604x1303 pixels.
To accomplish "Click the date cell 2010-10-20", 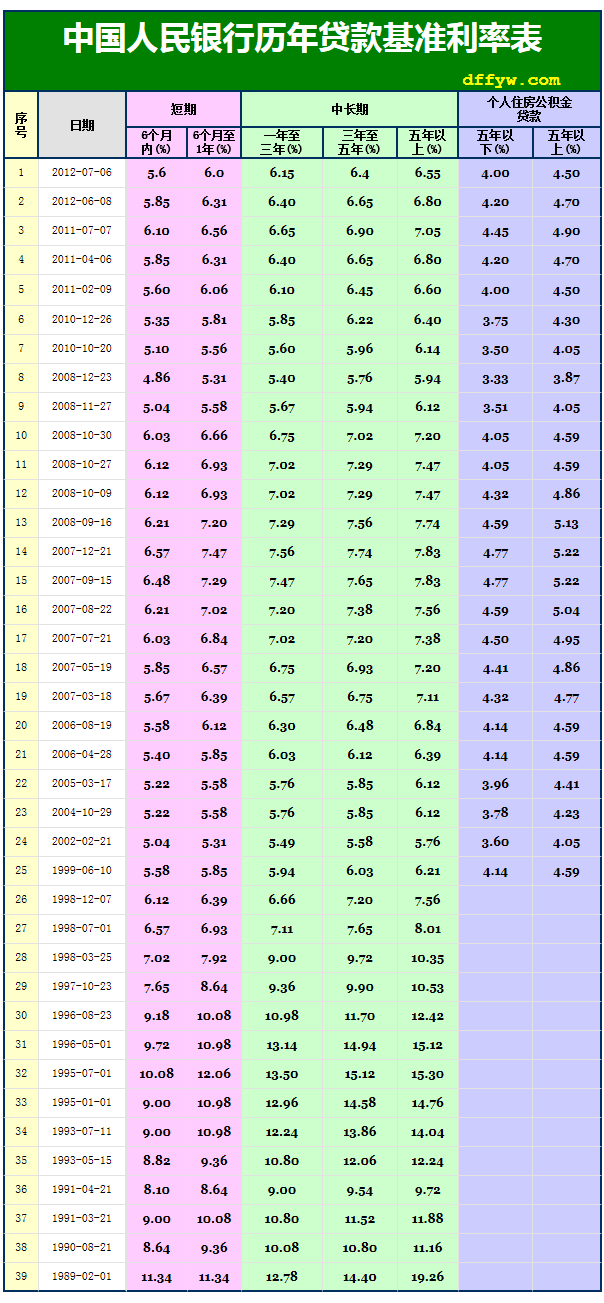I will pyautogui.click(x=82, y=349).
